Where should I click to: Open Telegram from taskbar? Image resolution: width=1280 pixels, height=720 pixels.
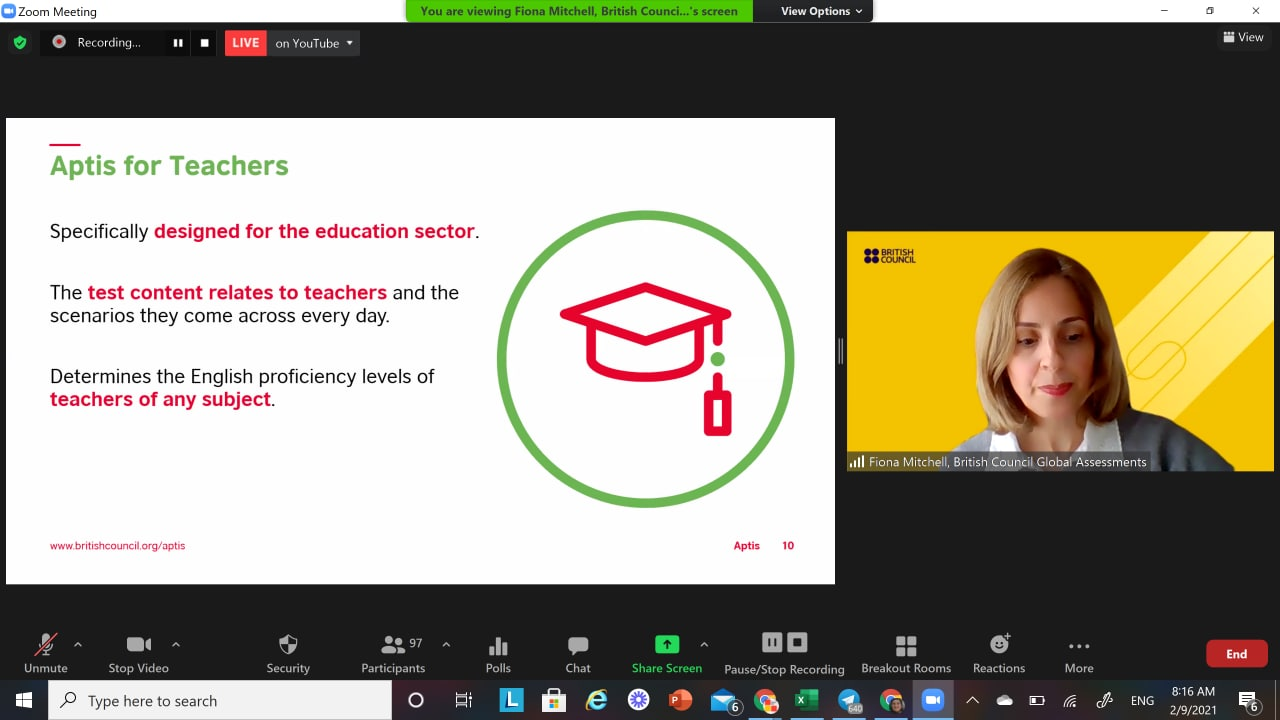point(849,701)
